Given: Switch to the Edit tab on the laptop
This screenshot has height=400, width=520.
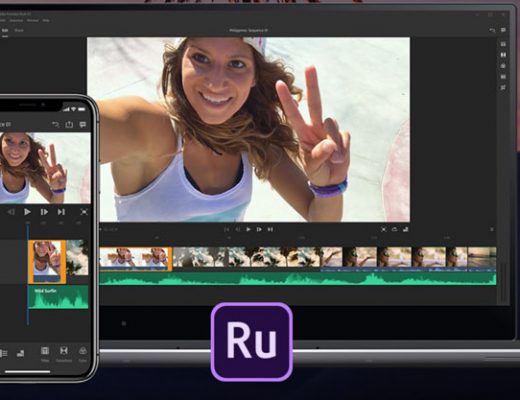Looking at the screenshot, I should [x=5, y=31].
